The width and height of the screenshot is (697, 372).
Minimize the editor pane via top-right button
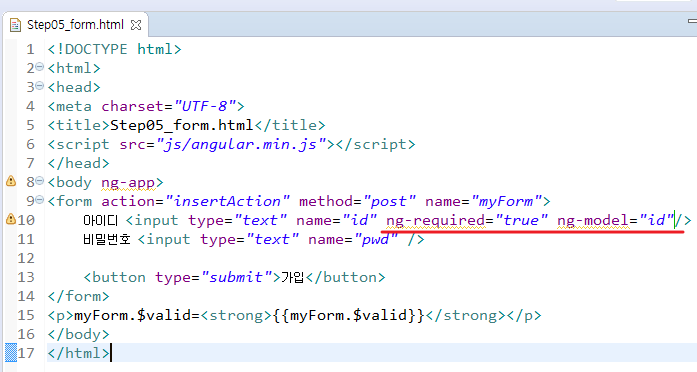coord(692,21)
